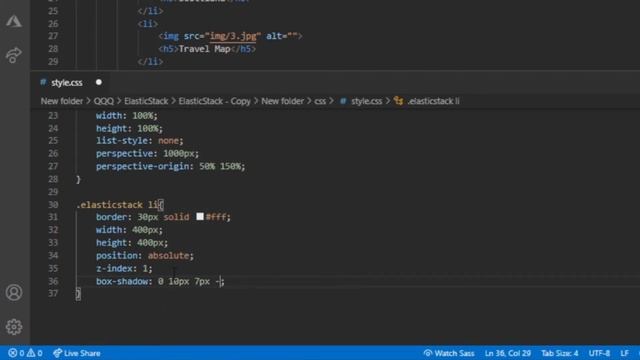The width and height of the screenshot is (640, 360).
Task: Click the 'border' property on line 31
Action: coord(111,217)
